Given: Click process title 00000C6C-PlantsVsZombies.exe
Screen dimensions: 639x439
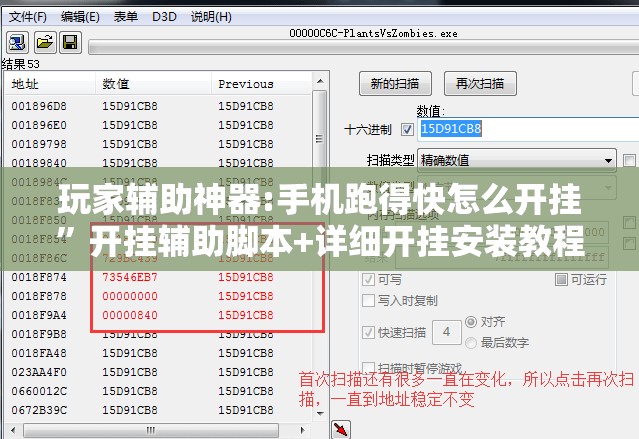Looking at the screenshot, I should click(x=373, y=33).
